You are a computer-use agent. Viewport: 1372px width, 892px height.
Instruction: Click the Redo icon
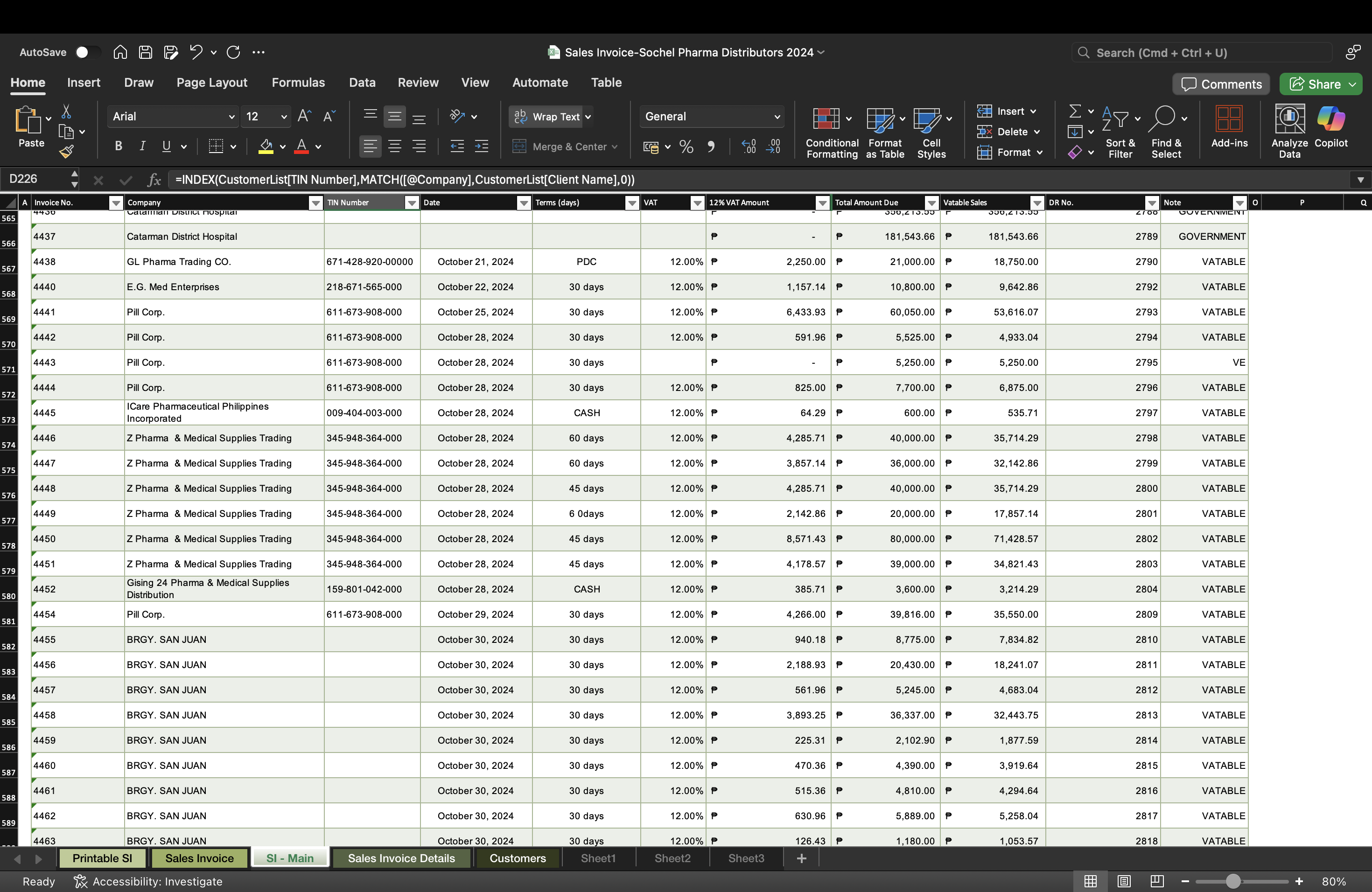[x=233, y=52]
